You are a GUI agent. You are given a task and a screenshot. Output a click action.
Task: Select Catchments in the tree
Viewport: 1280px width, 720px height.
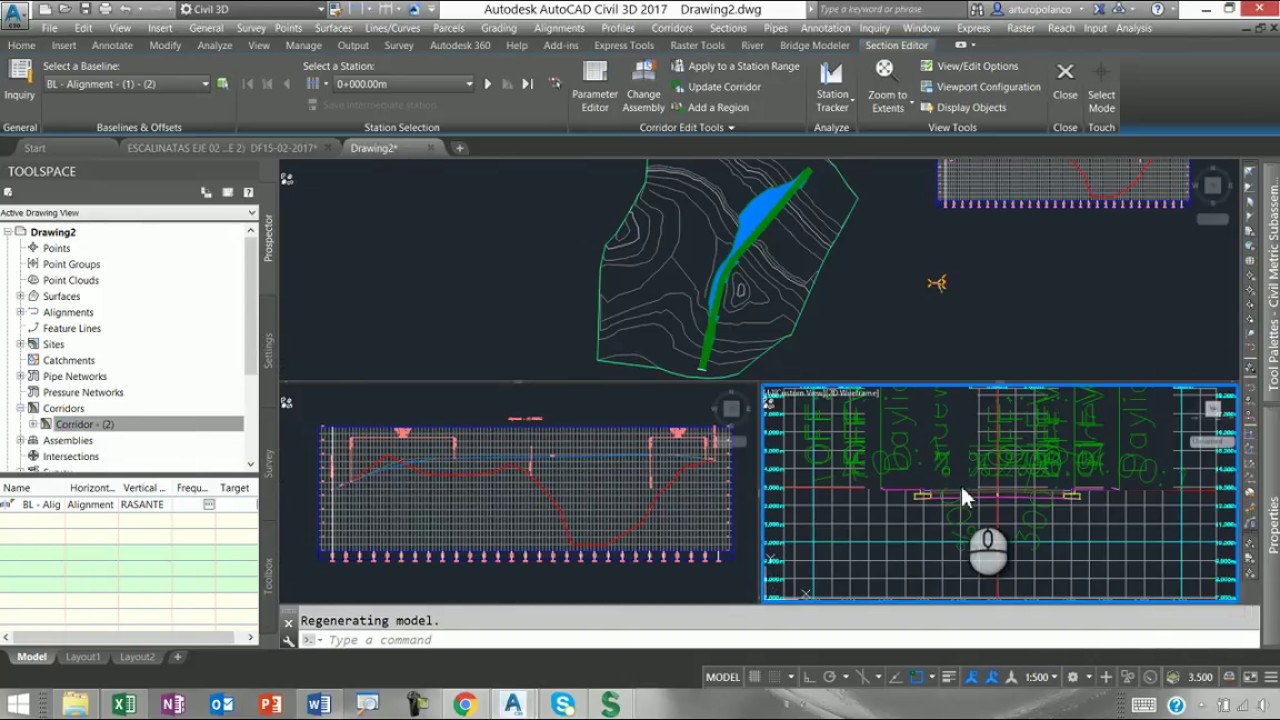[x=68, y=360]
